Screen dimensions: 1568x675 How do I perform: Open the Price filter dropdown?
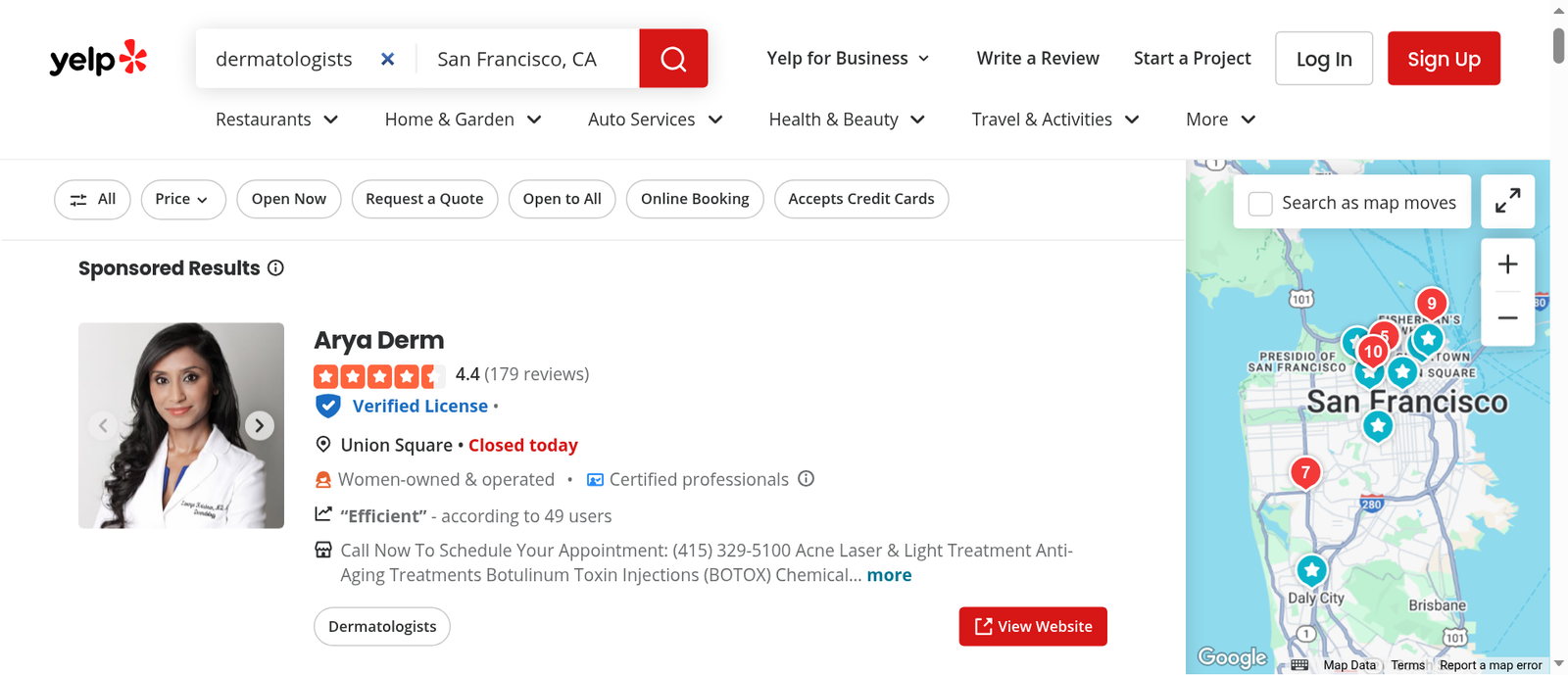(183, 199)
